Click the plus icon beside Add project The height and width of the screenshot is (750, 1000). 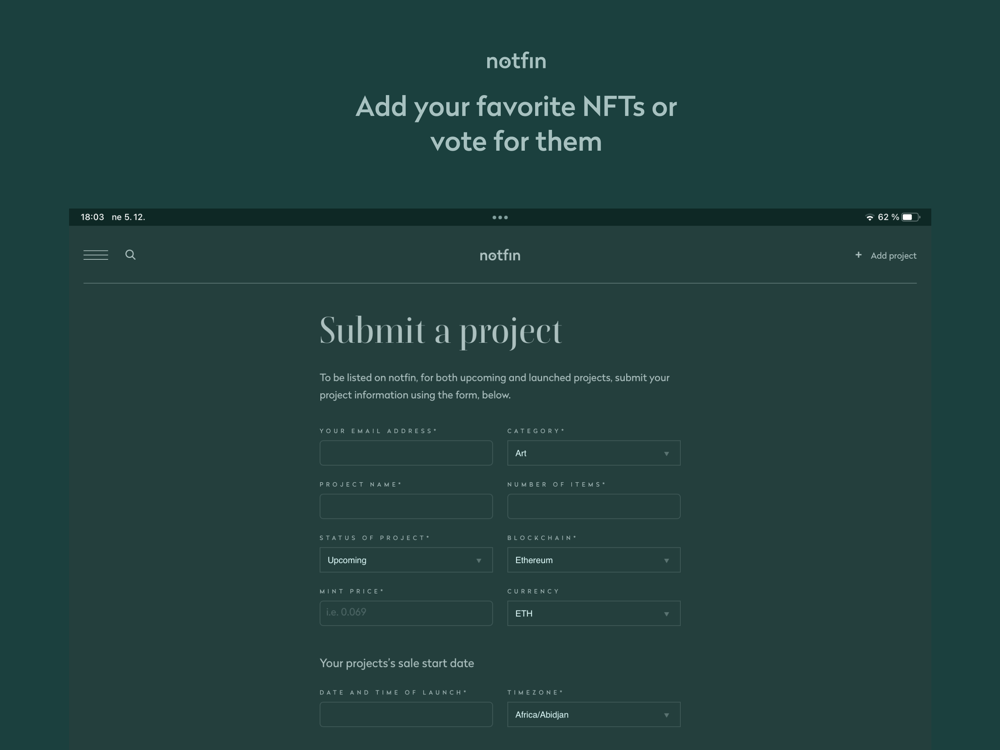858,255
